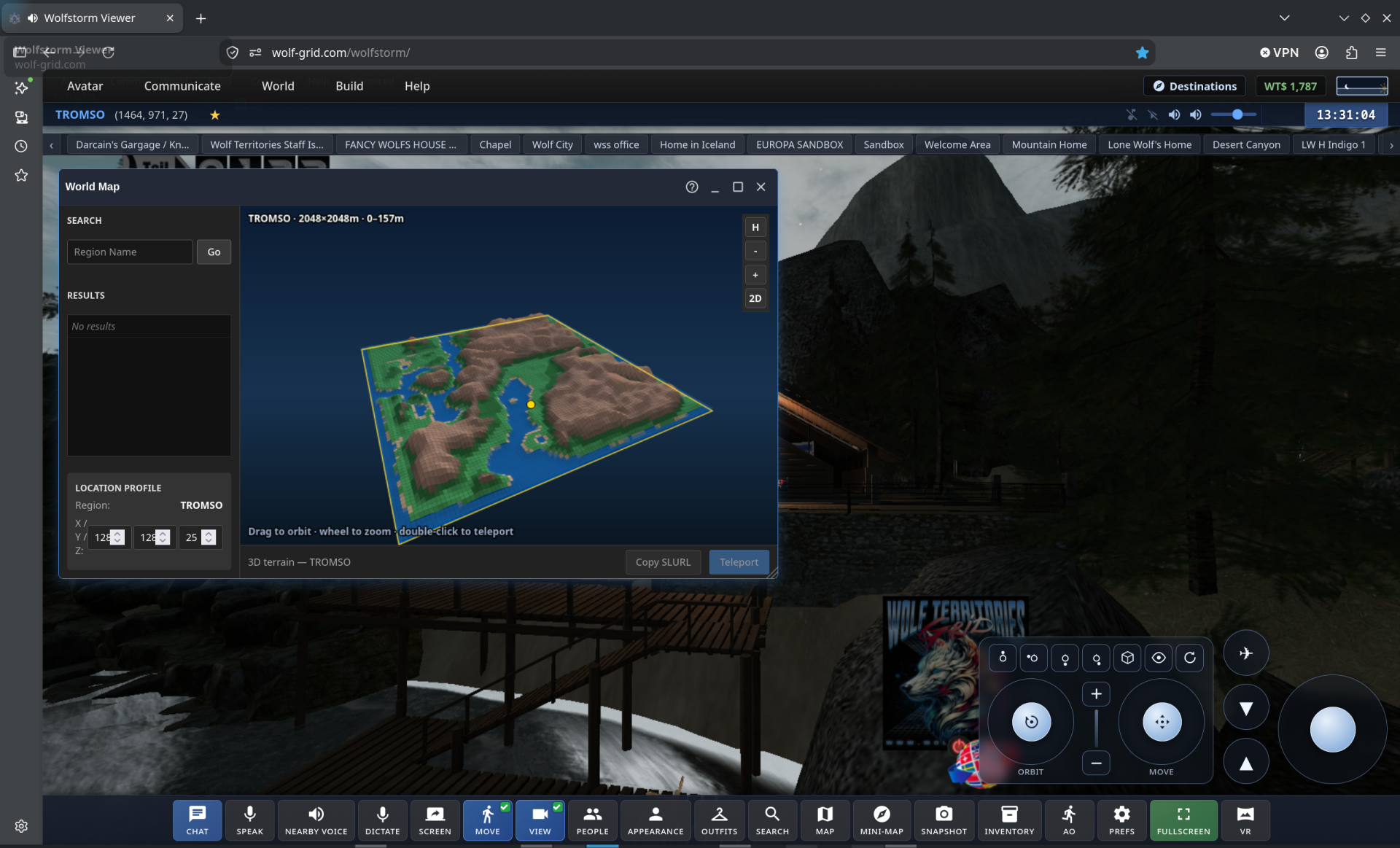Image resolution: width=1400 pixels, height=848 pixels.
Task: Switch world map to 2D mode
Action: (755, 298)
